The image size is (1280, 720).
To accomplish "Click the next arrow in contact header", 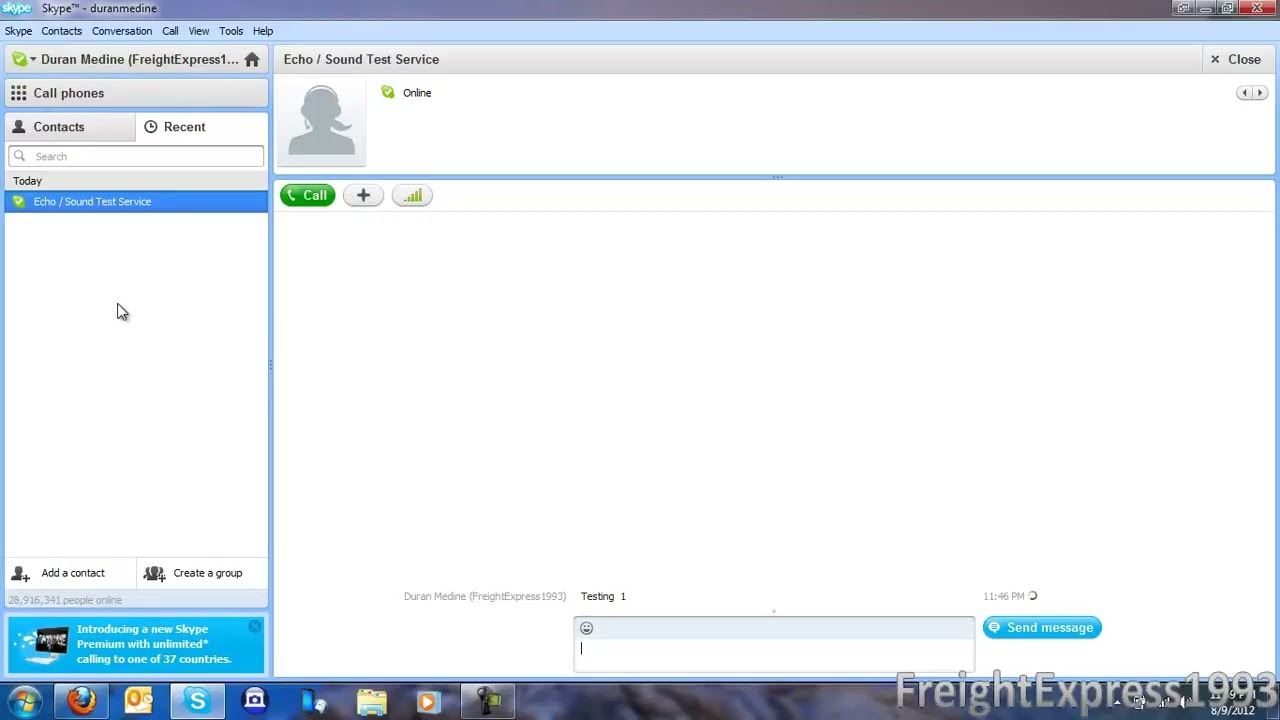I will 1260,93.
